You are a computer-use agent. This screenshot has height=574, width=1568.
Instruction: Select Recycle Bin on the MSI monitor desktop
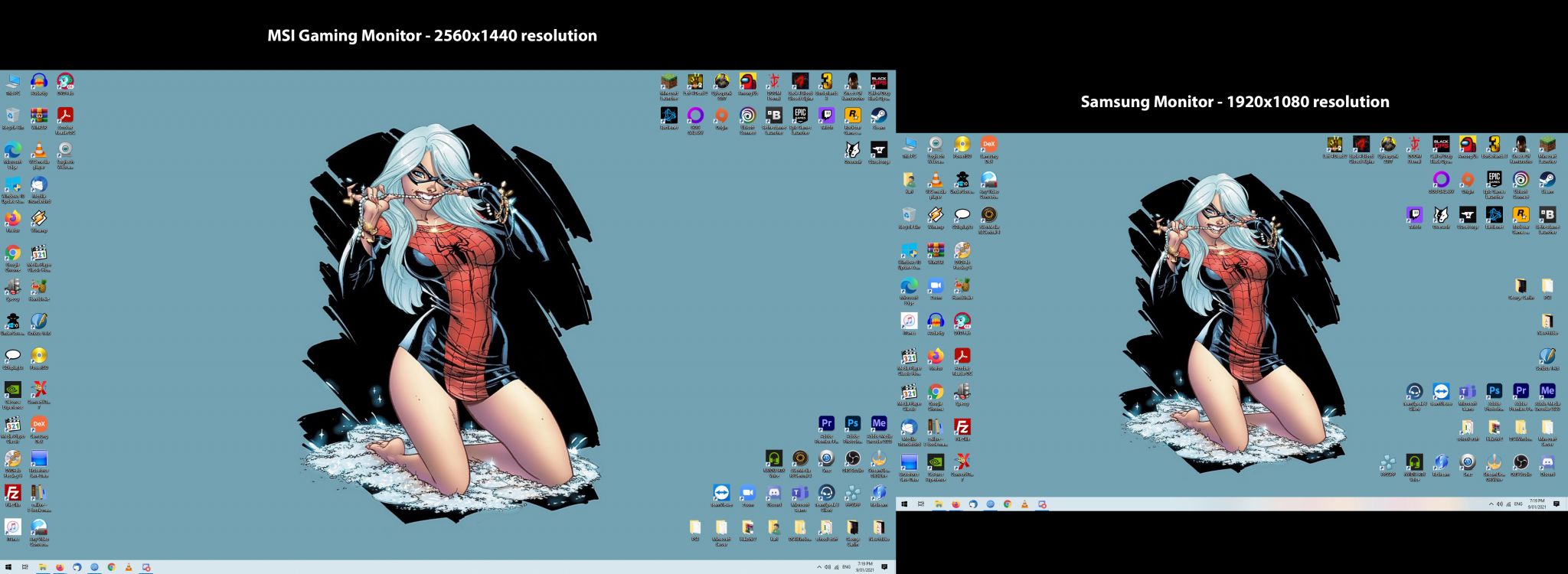(x=12, y=116)
